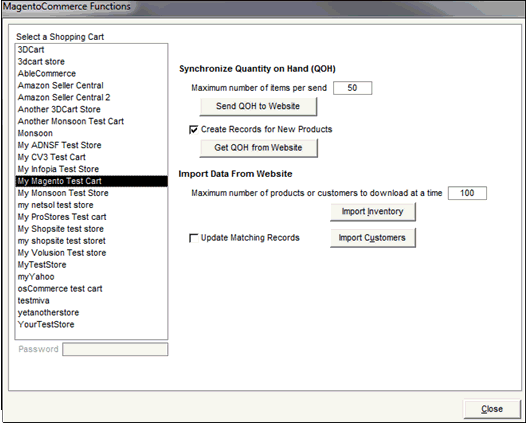Click Get QOH from Website button
The height and width of the screenshot is (423, 526).
(x=258, y=148)
